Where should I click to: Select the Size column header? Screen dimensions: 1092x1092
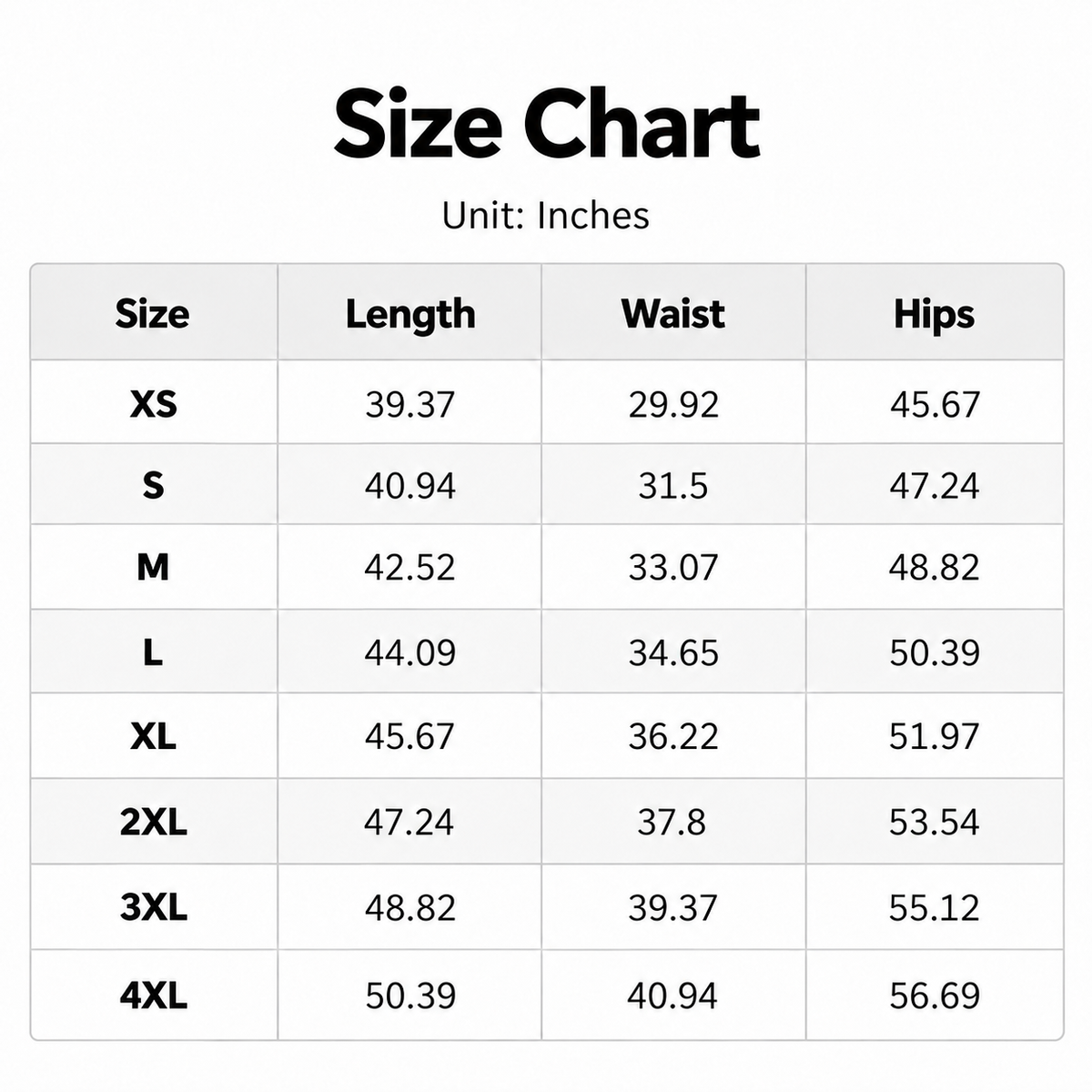pyautogui.click(x=153, y=314)
